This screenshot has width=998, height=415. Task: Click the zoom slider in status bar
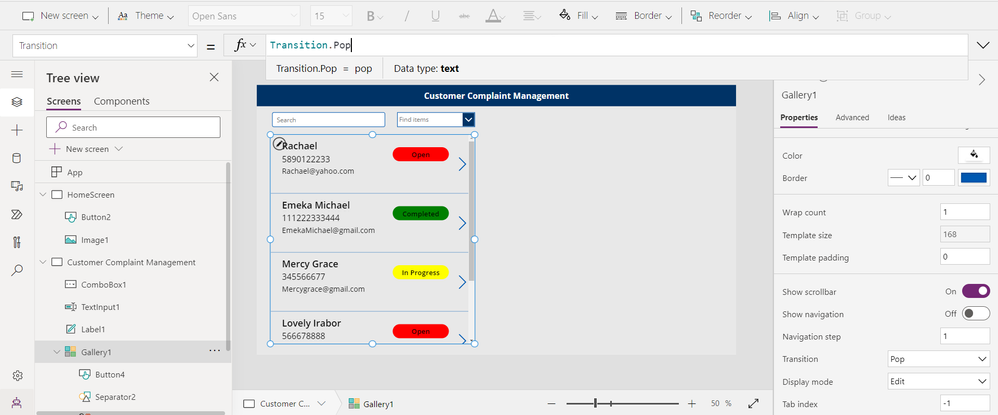(x=622, y=404)
